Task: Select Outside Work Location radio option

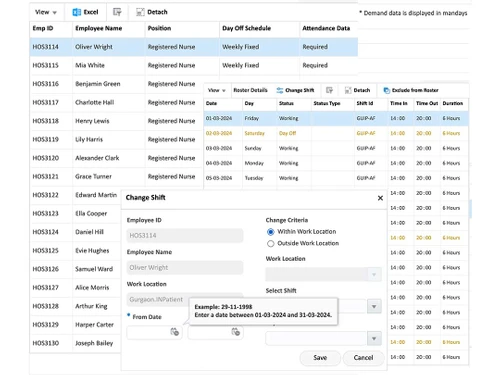Action: [x=270, y=244]
